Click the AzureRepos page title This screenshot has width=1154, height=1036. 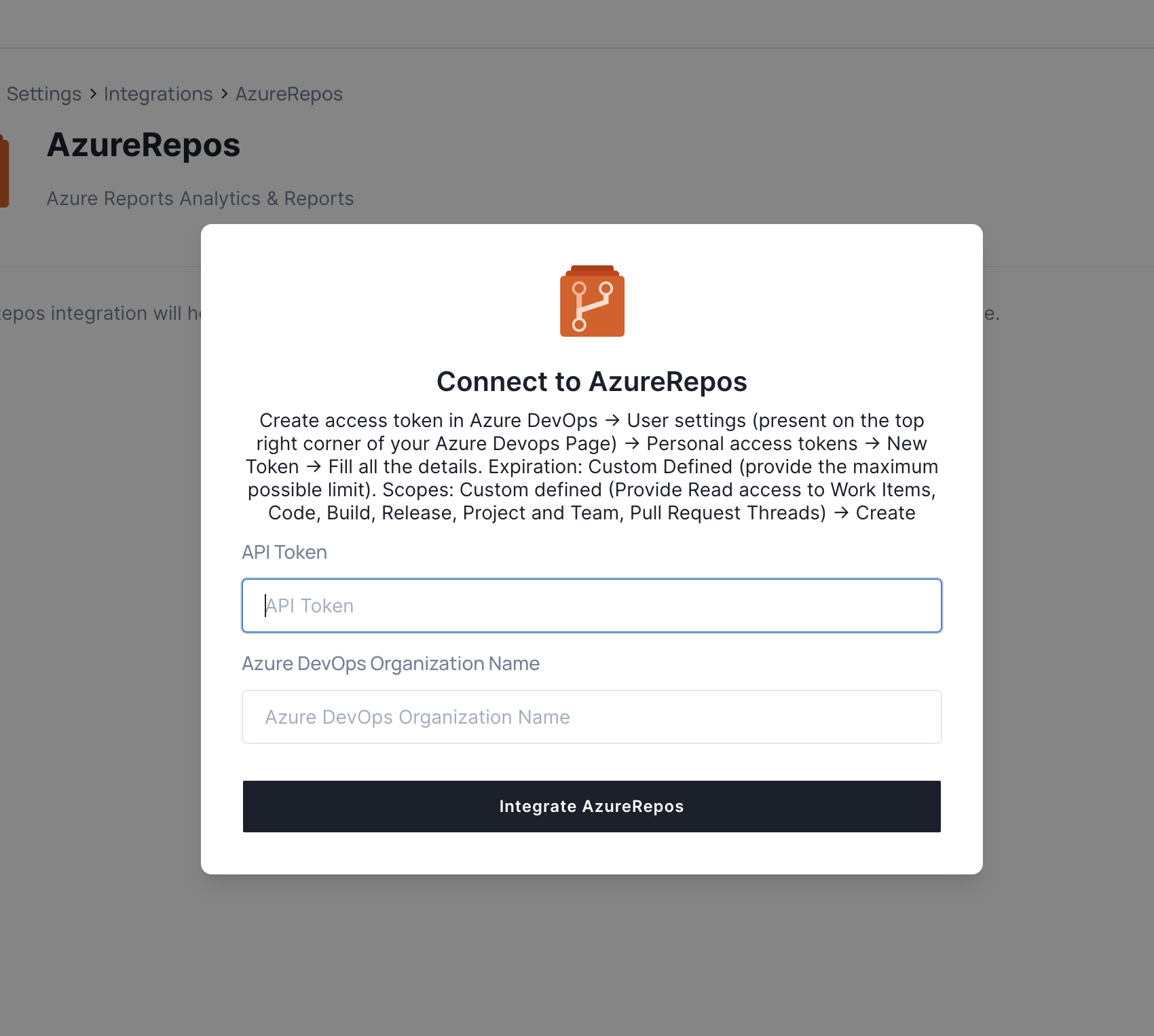(144, 145)
